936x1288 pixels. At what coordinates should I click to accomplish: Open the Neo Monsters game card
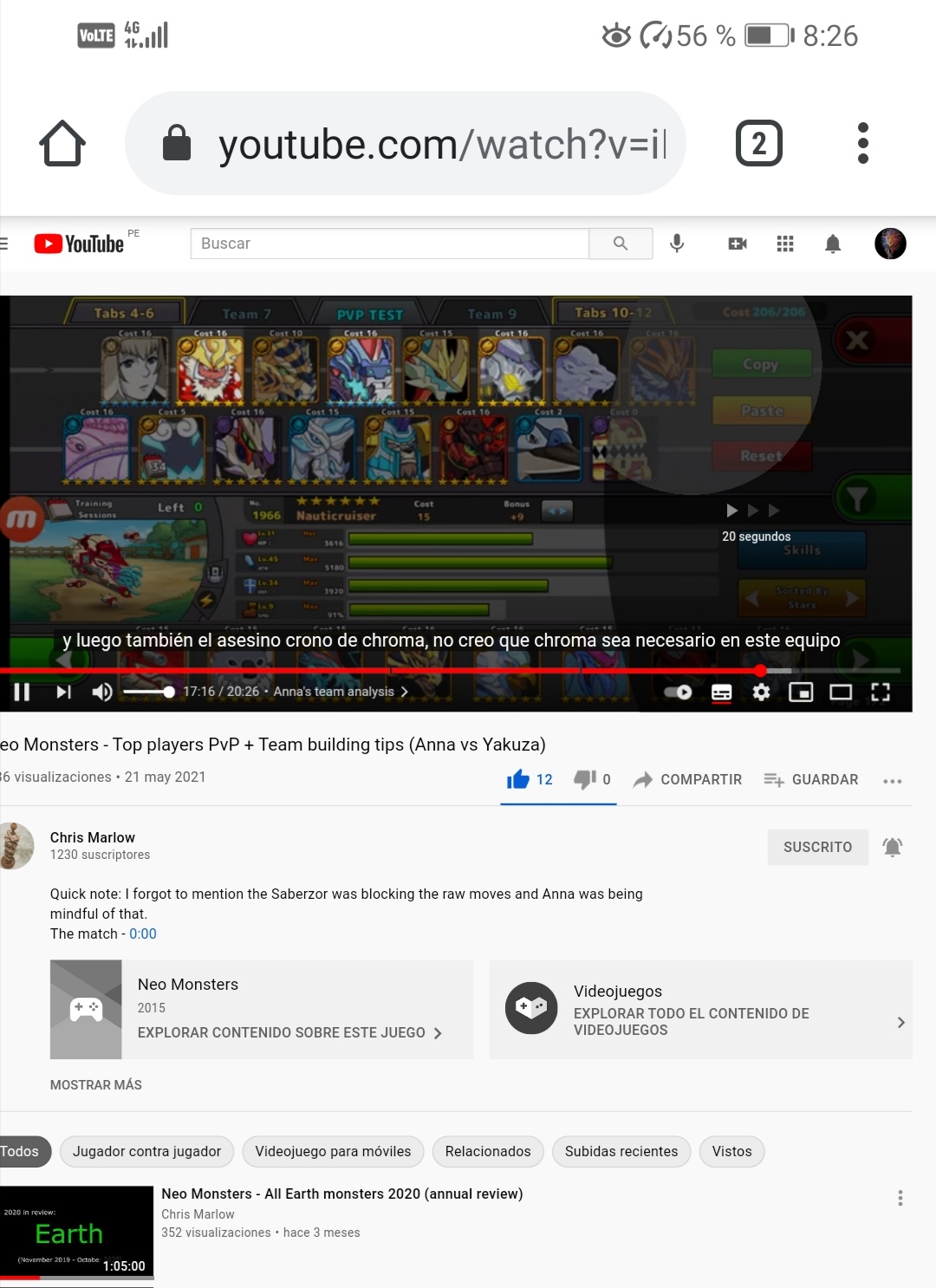[x=262, y=1009]
